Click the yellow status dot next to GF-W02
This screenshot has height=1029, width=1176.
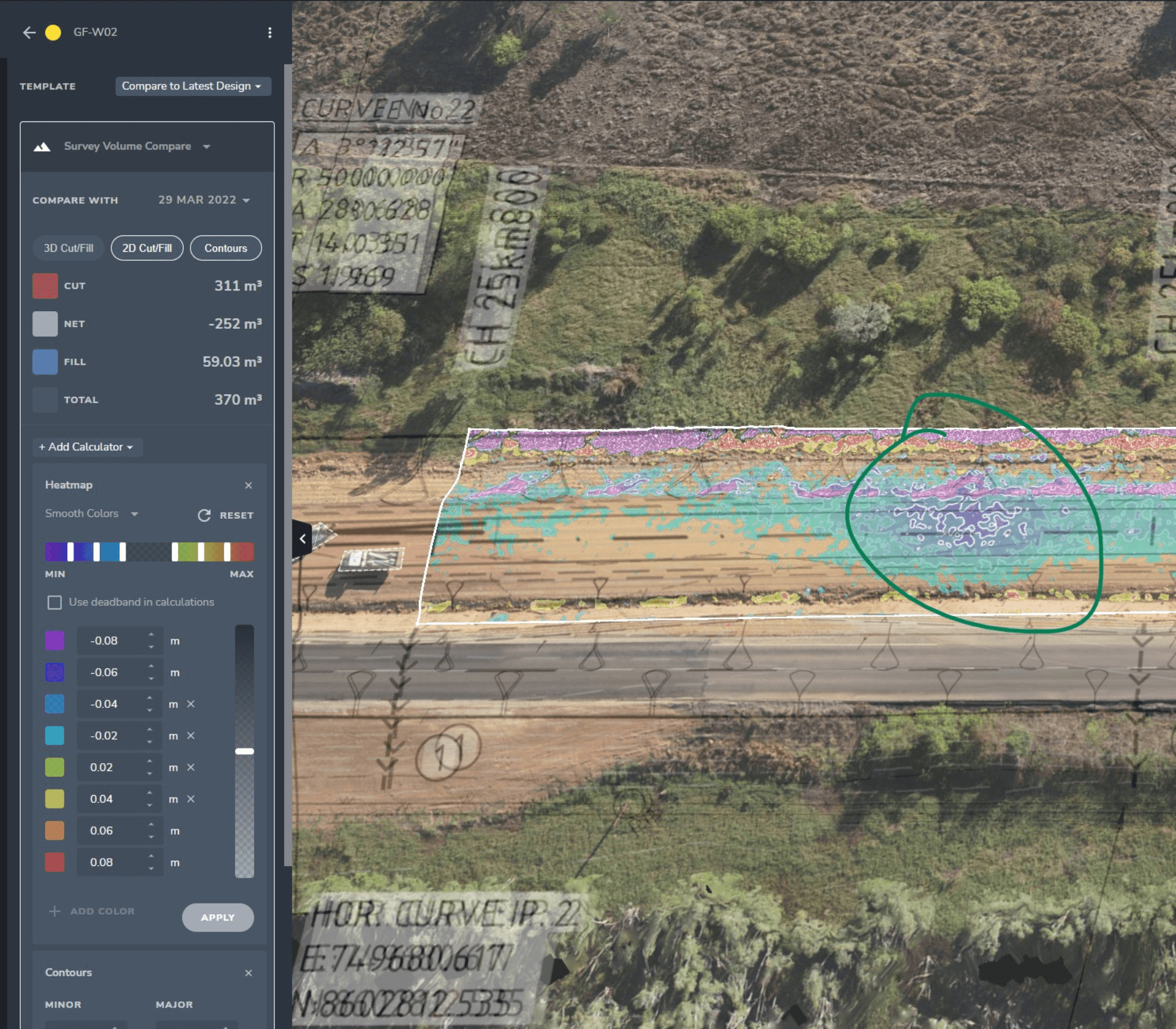click(x=53, y=32)
